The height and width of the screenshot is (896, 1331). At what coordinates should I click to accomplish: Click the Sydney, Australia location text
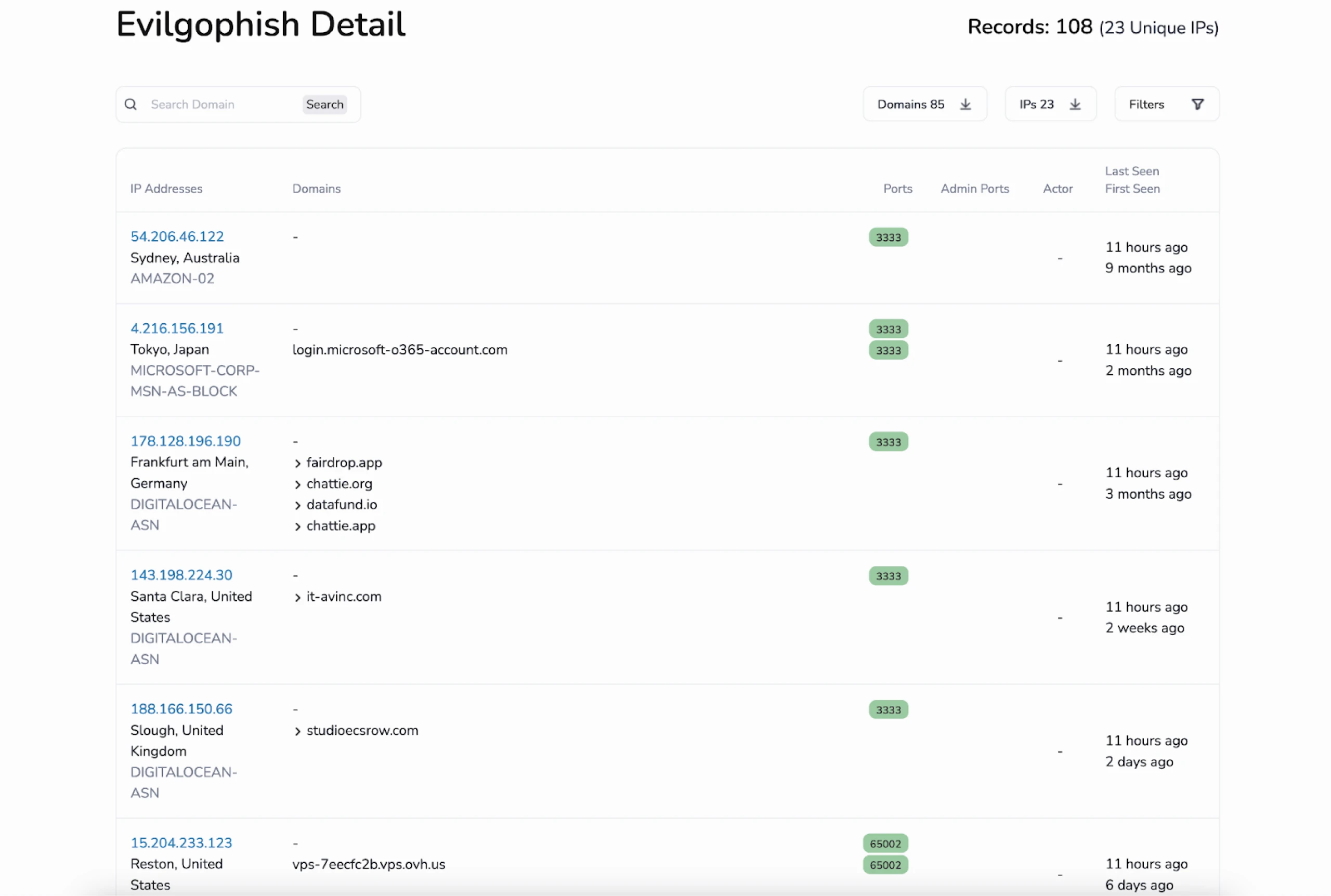click(185, 258)
